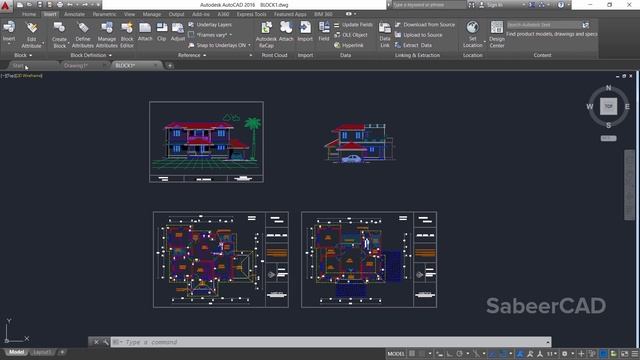Open the Edit Attribute tool

click(x=31, y=35)
